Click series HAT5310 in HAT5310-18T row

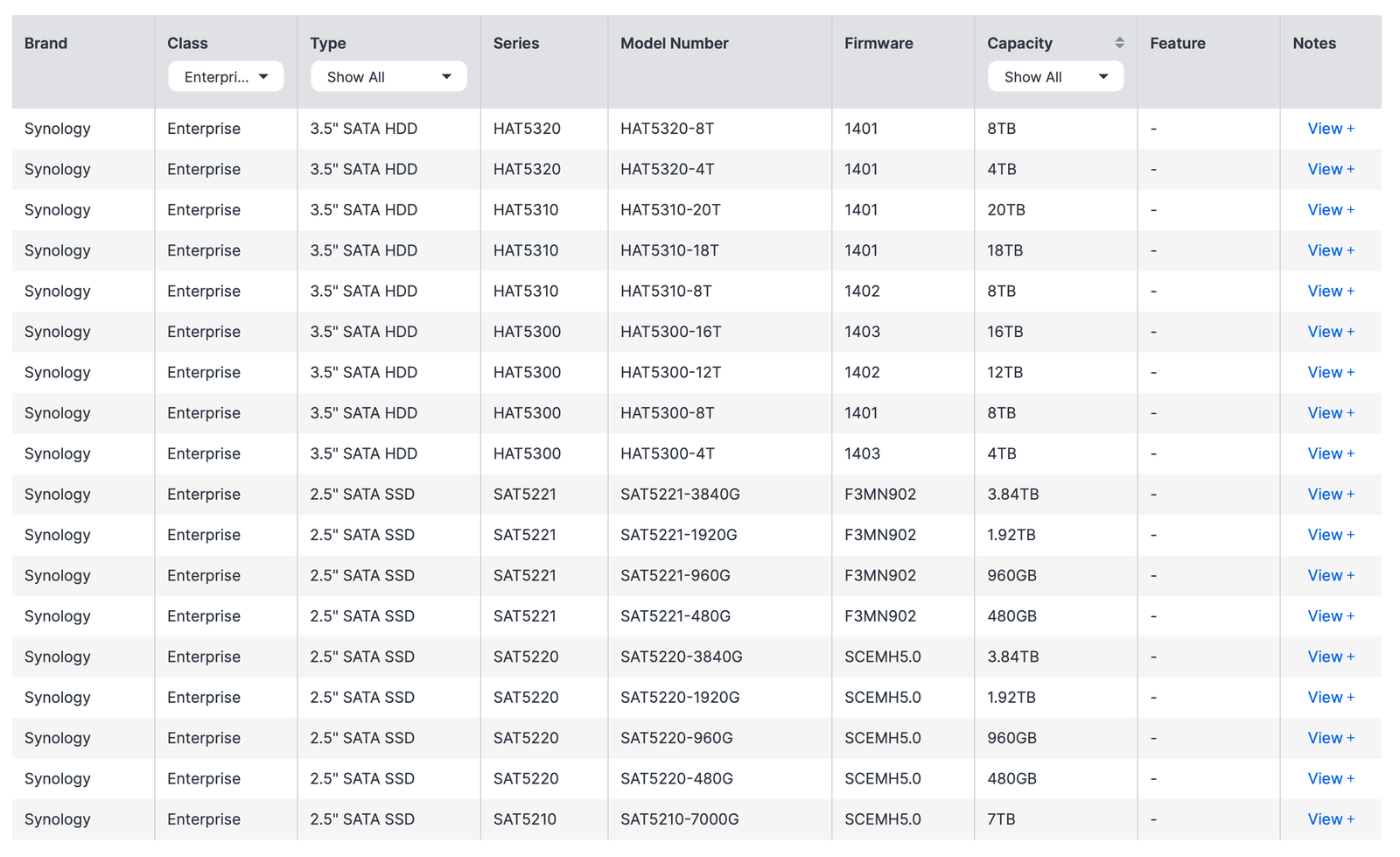pyautogui.click(x=526, y=250)
